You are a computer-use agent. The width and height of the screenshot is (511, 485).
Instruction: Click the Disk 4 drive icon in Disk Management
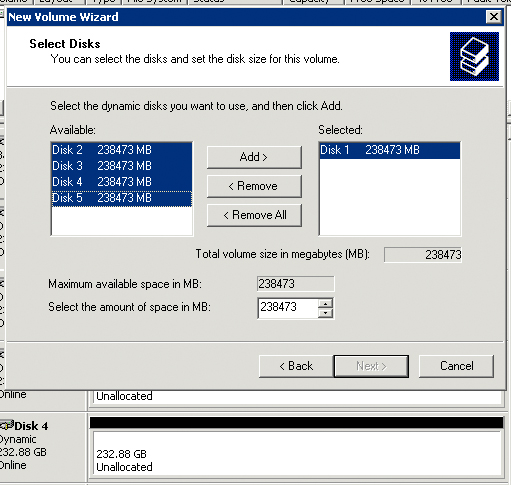[x=7, y=425]
